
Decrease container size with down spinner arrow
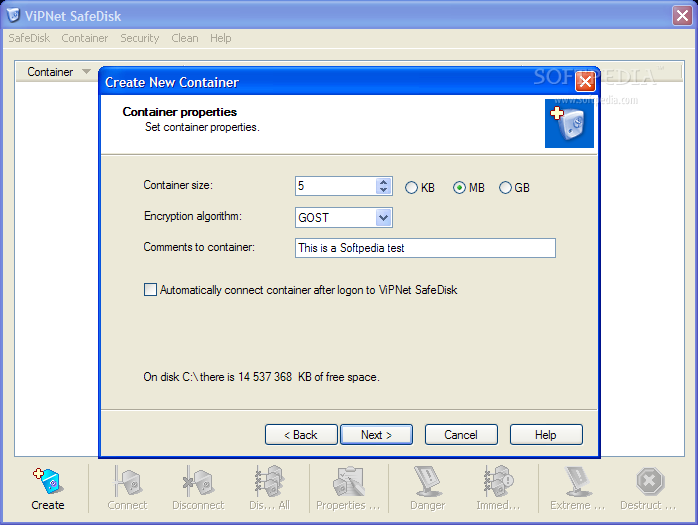[x=383, y=190]
